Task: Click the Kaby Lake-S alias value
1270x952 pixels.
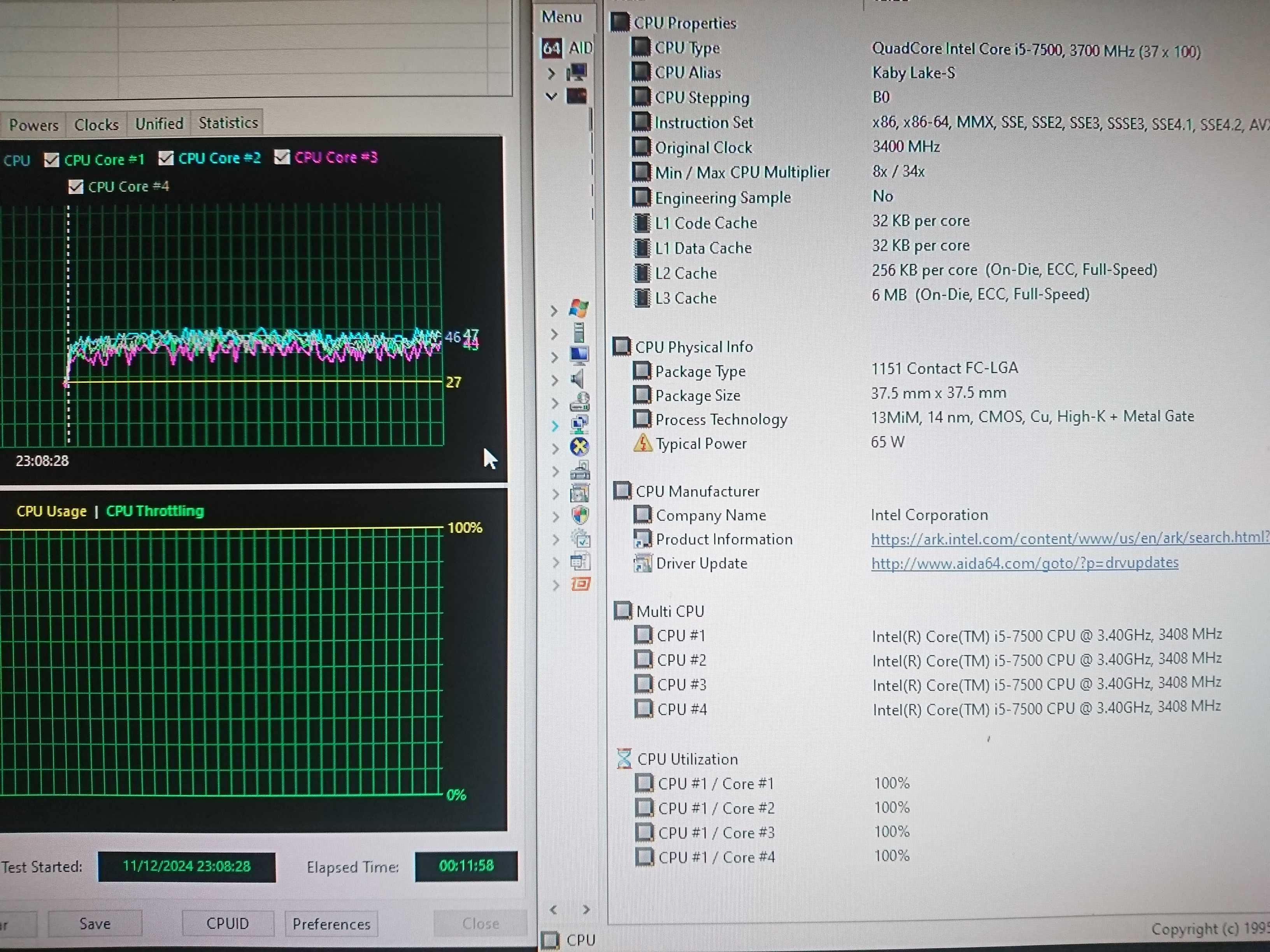Action: click(914, 73)
